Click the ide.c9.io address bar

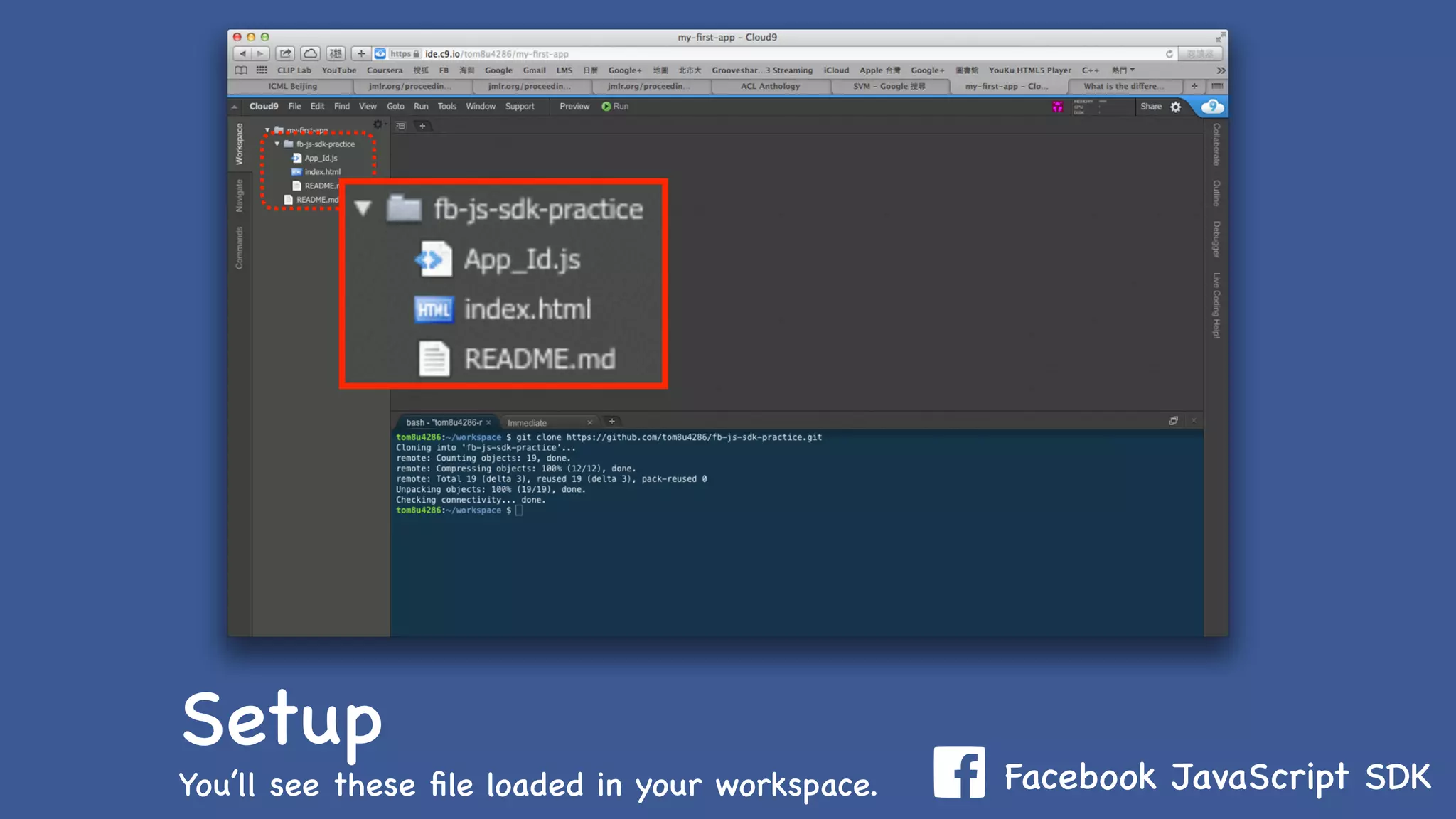(775, 54)
